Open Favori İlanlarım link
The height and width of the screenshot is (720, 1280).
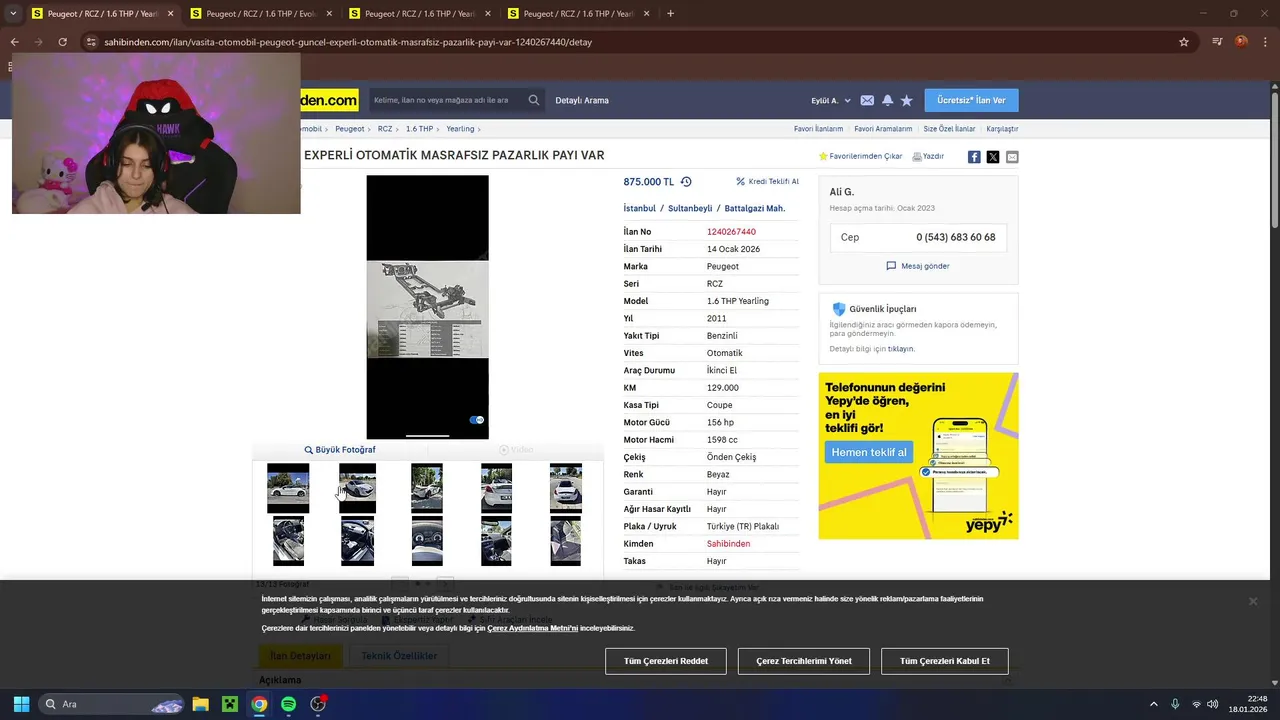pos(818,129)
